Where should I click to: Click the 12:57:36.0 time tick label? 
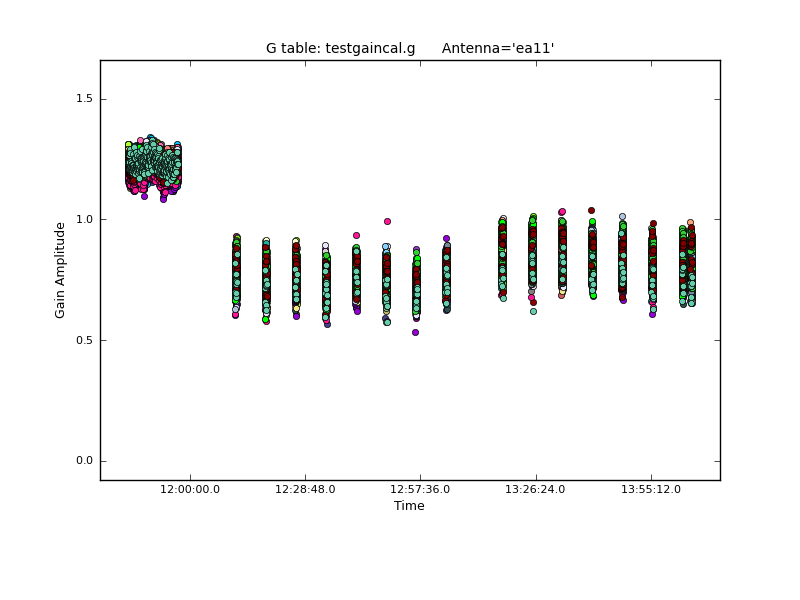pyautogui.click(x=420, y=489)
